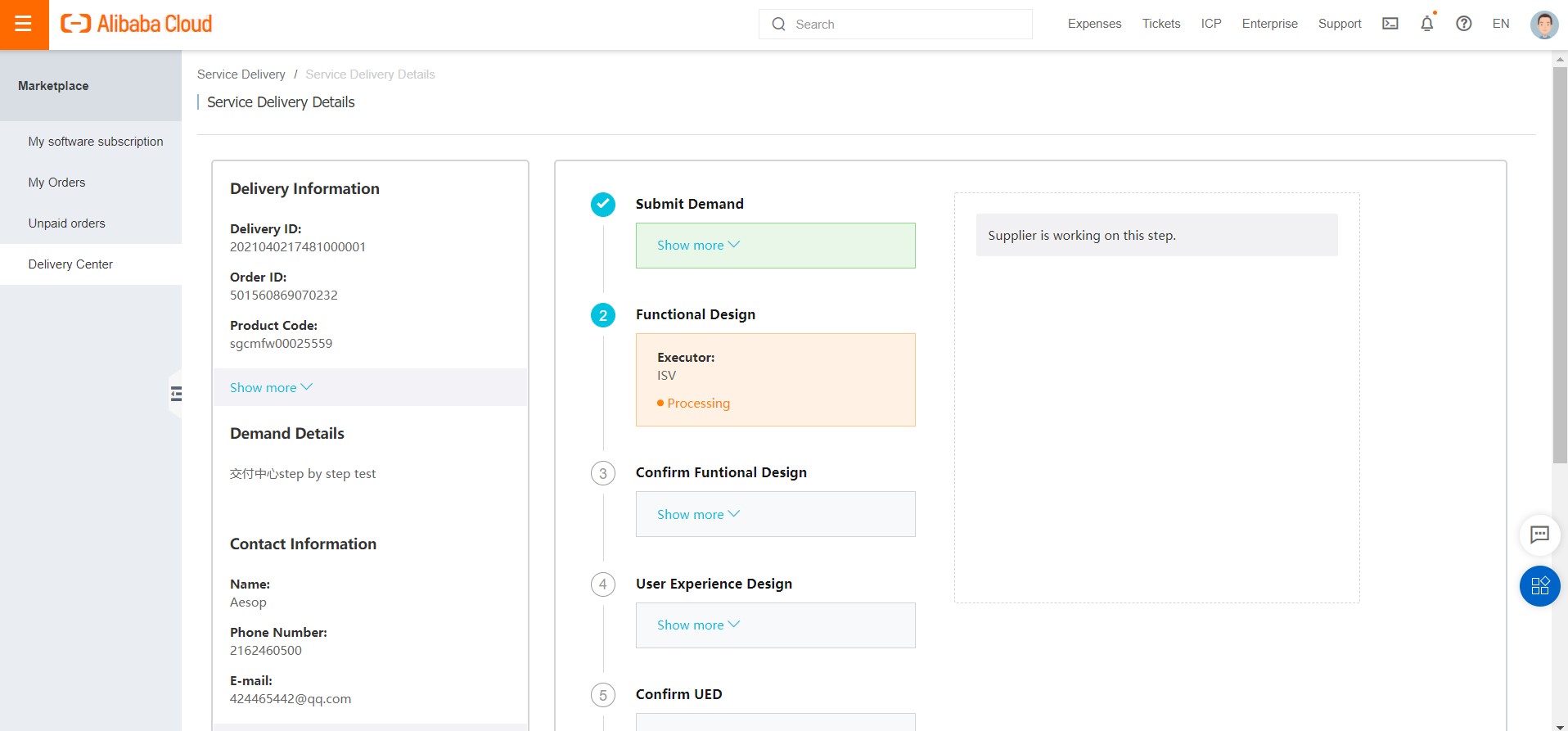Image resolution: width=1568 pixels, height=731 pixels.
Task: Open the chat feedback floating button
Action: pos(1539,535)
